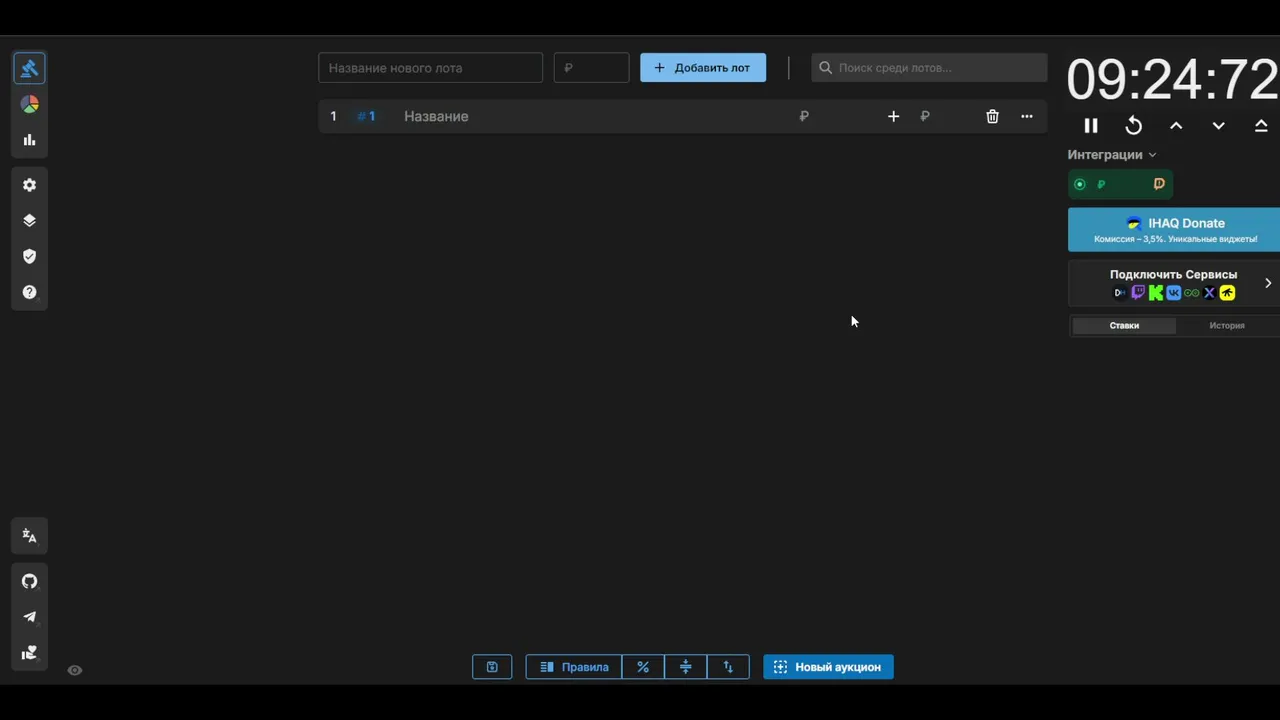Delete lot 1 with the trash icon
The height and width of the screenshot is (720, 1280).
point(992,116)
